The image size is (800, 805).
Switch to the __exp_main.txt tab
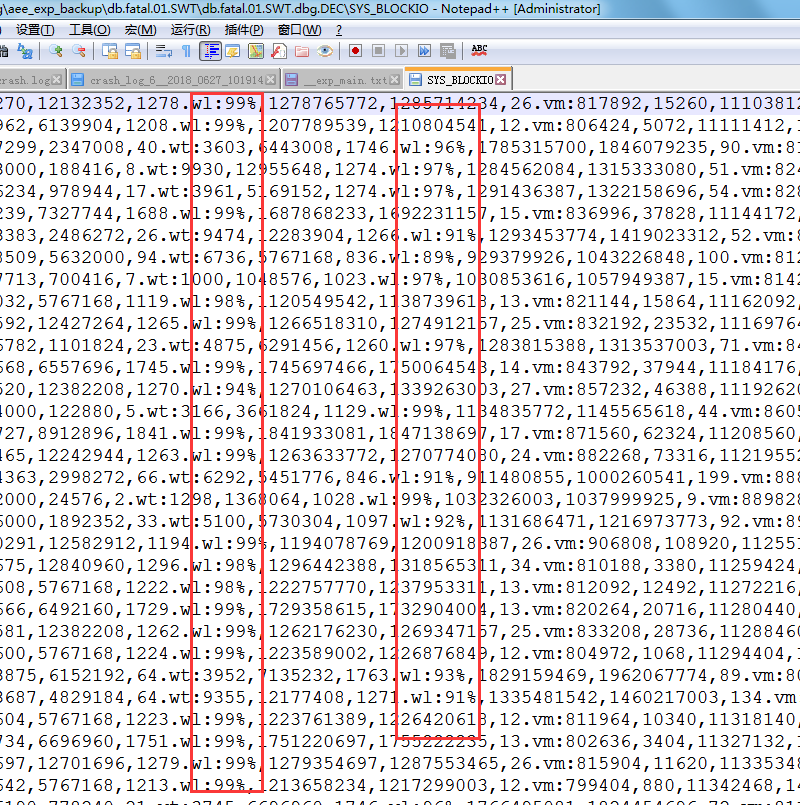coord(345,80)
